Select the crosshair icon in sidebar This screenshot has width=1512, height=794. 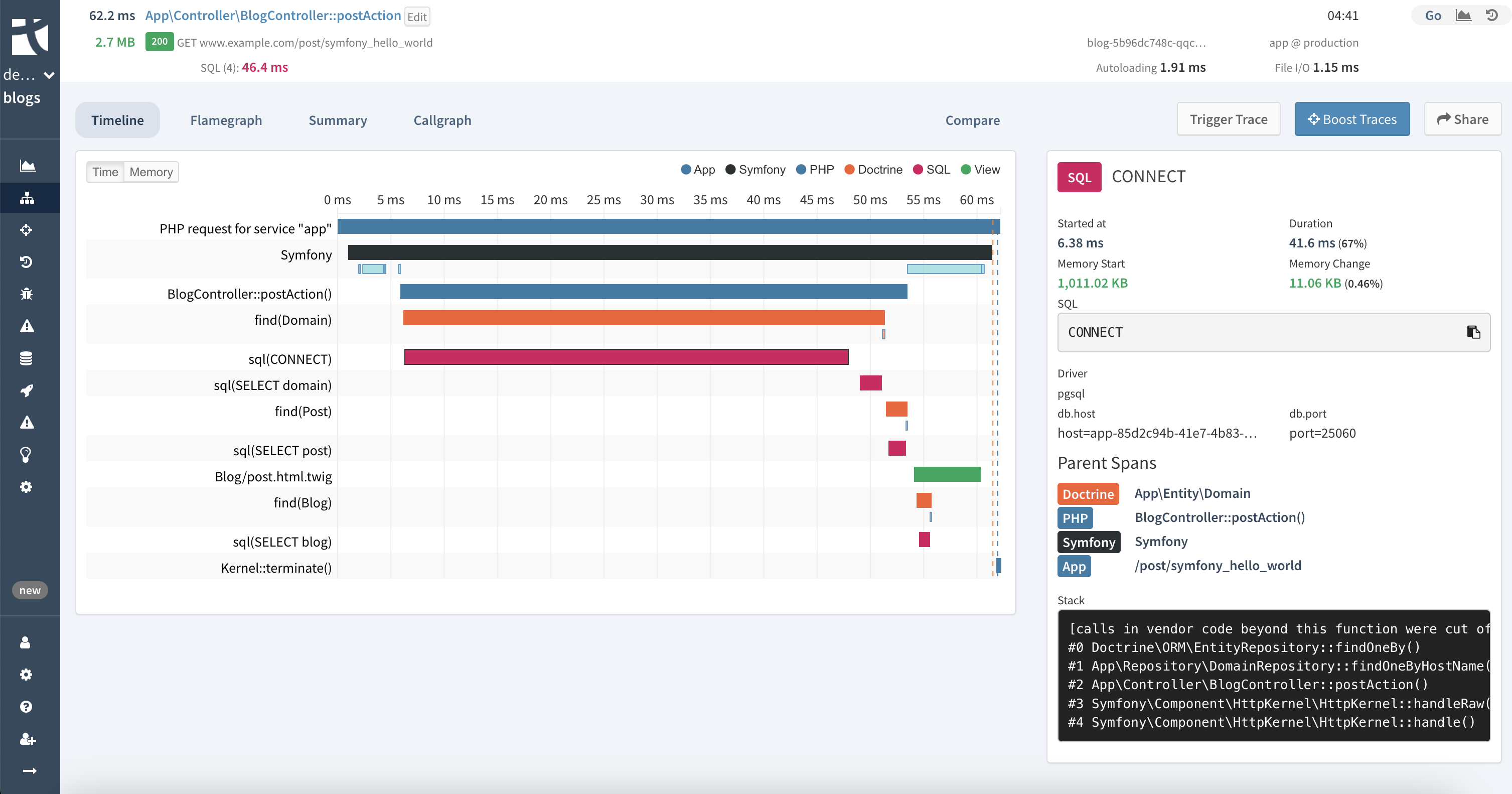[x=27, y=230]
